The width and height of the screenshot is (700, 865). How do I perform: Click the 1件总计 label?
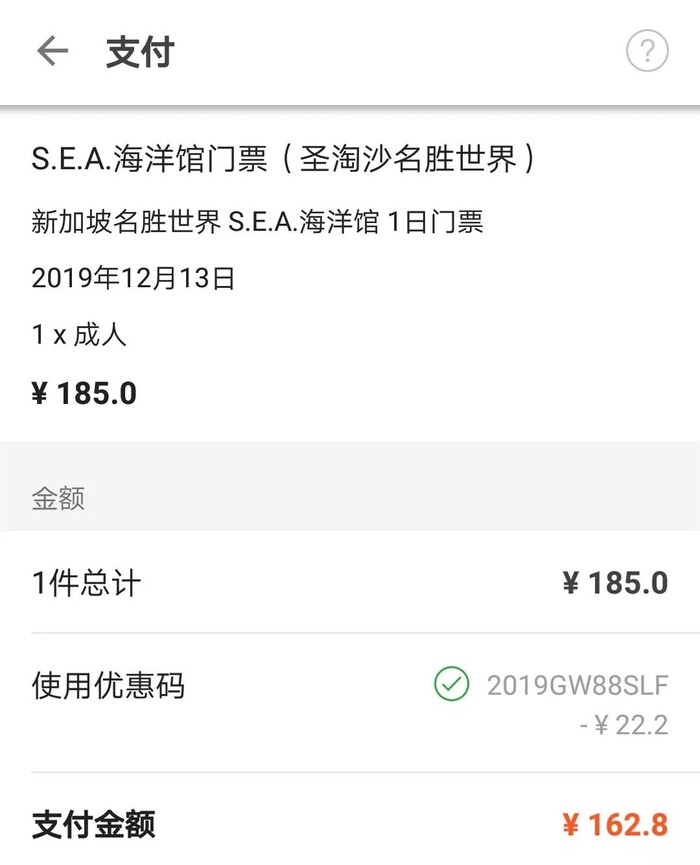pyautogui.click(x=87, y=583)
